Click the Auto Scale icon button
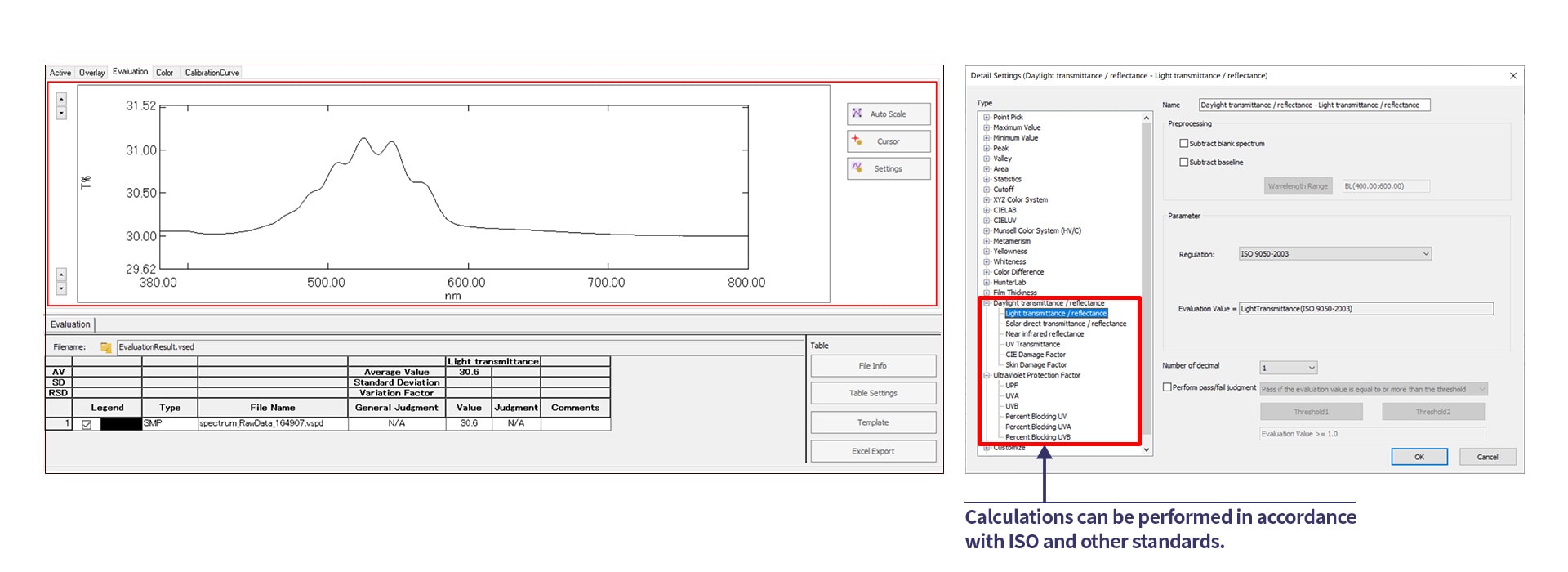Image resolution: width=1568 pixels, height=572 pixels. click(x=857, y=114)
